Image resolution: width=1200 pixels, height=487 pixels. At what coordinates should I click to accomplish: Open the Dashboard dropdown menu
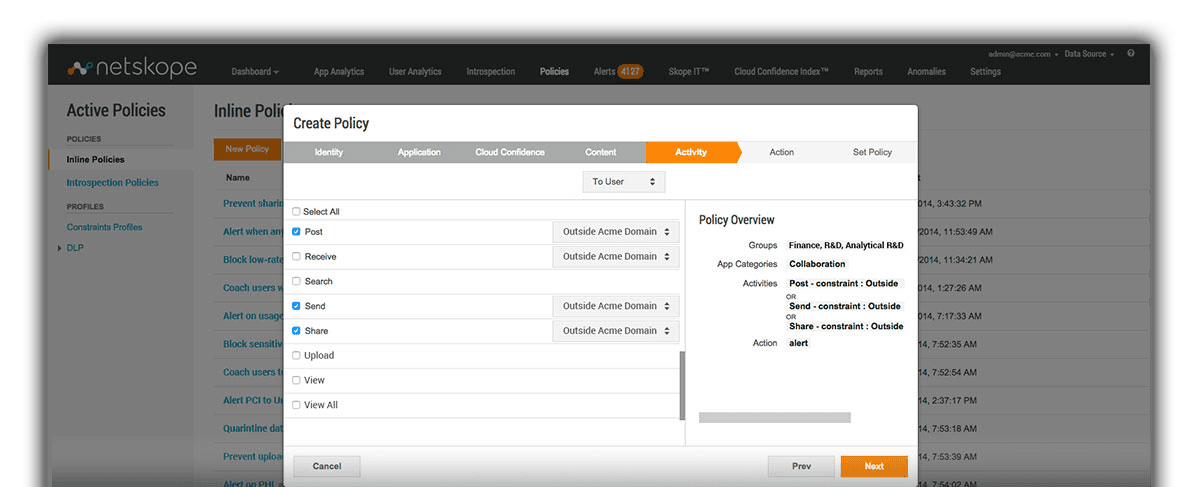tap(255, 72)
